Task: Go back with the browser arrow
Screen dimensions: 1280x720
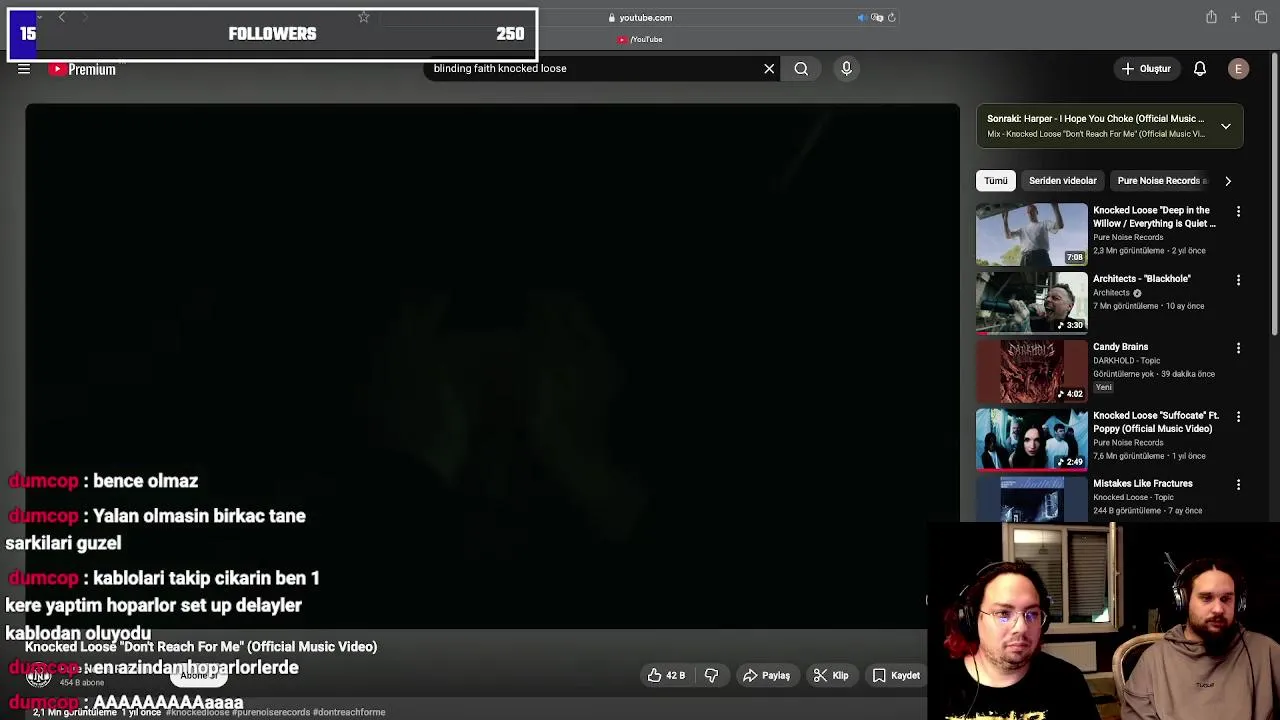Action: pyautogui.click(x=61, y=17)
